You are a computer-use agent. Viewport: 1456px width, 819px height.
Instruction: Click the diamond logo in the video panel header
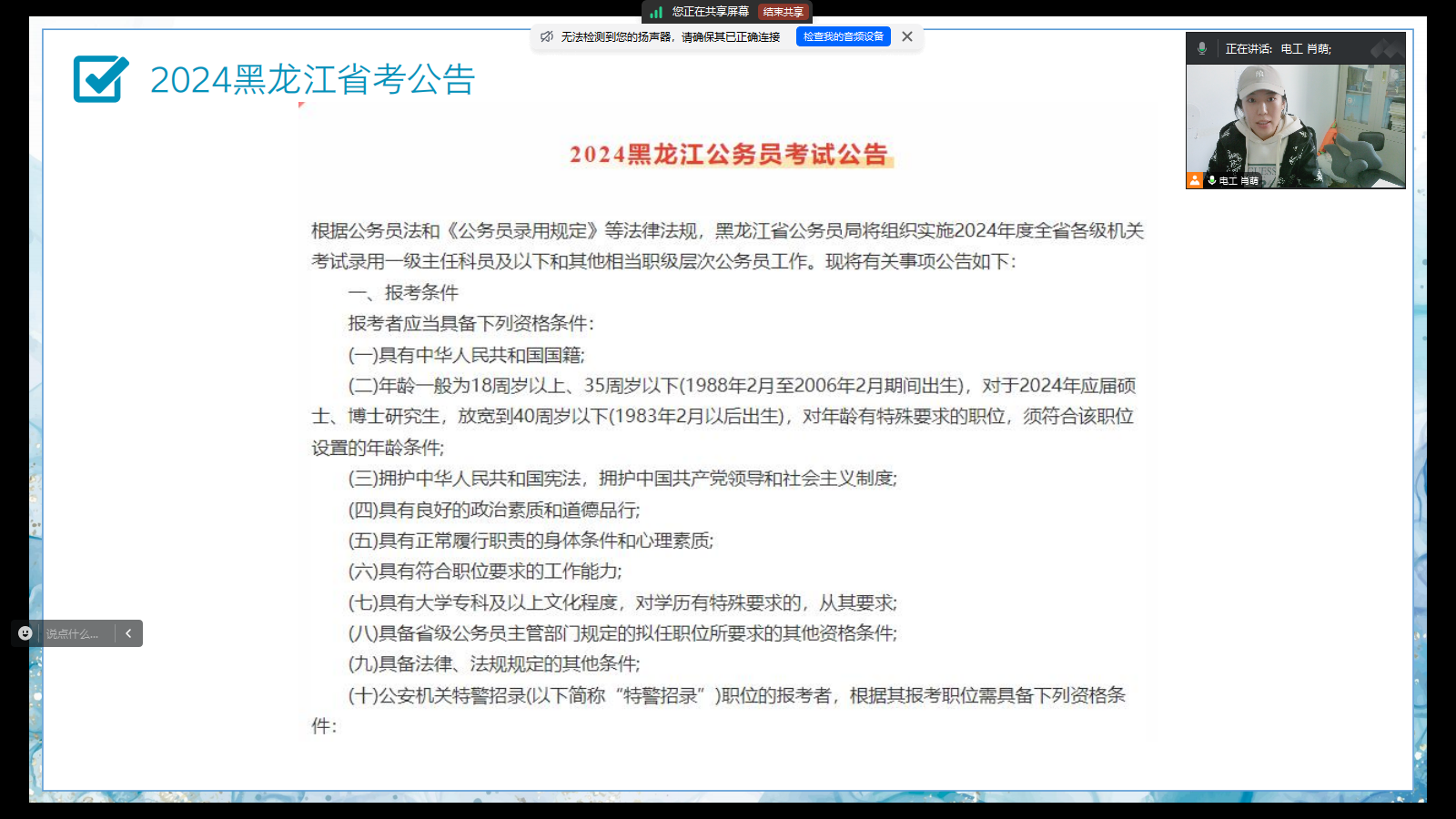[x=1386, y=48]
